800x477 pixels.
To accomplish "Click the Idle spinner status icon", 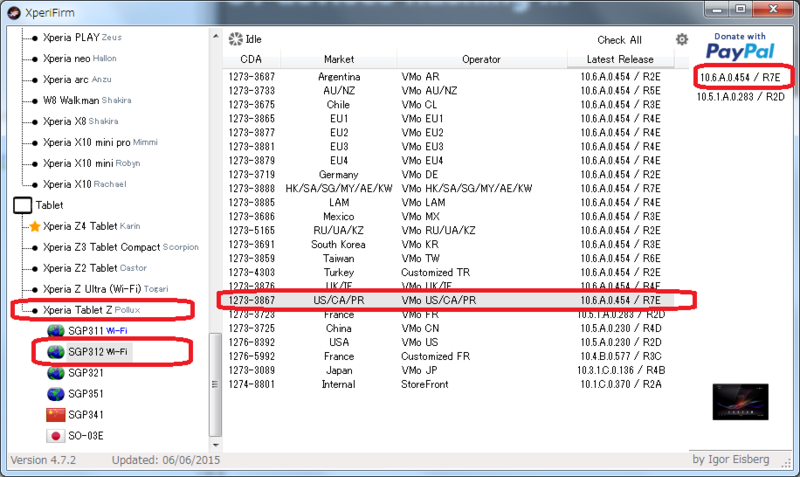I will pyautogui.click(x=236, y=39).
